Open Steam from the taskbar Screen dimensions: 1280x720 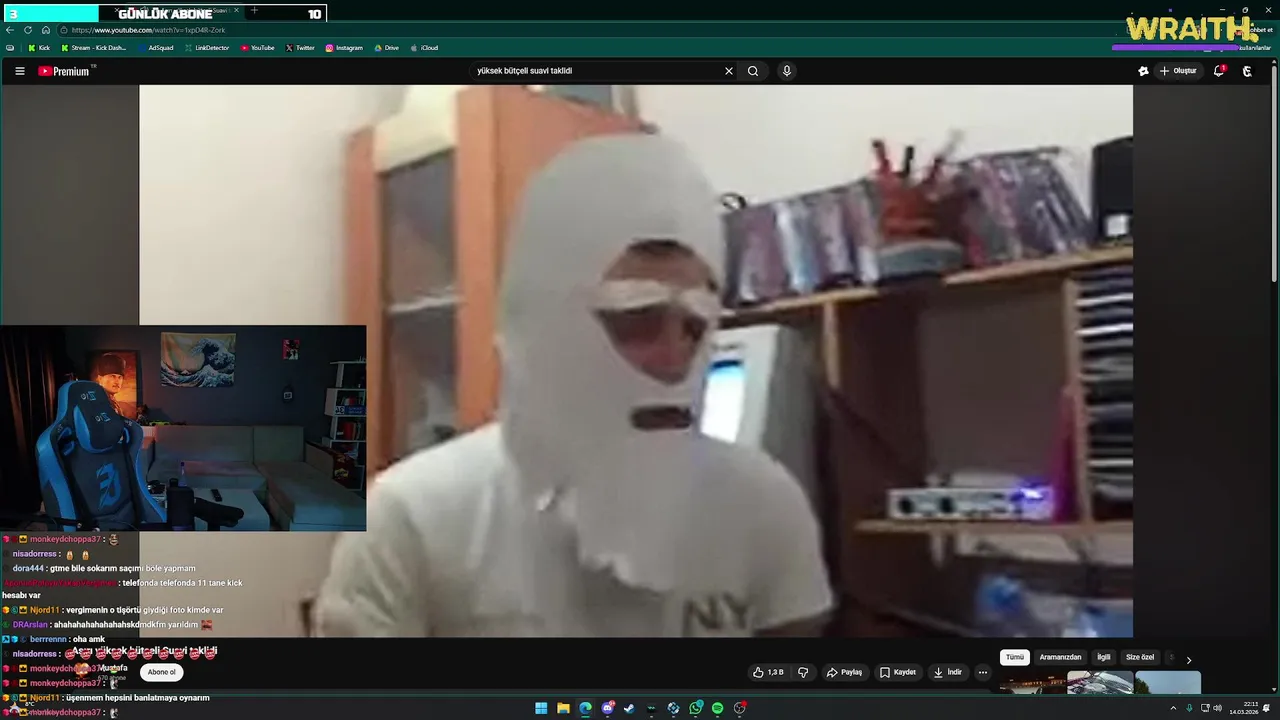click(x=629, y=708)
